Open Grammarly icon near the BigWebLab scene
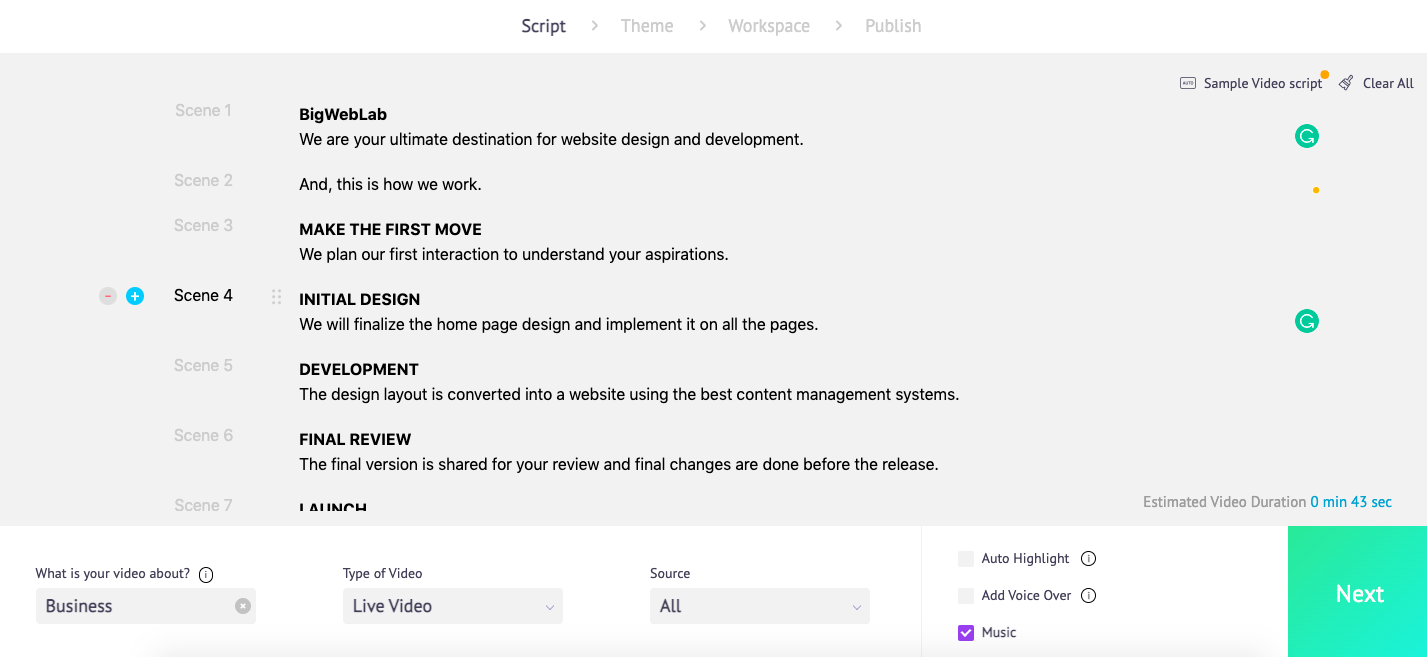The height and width of the screenshot is (657, 1427). 1306,134
